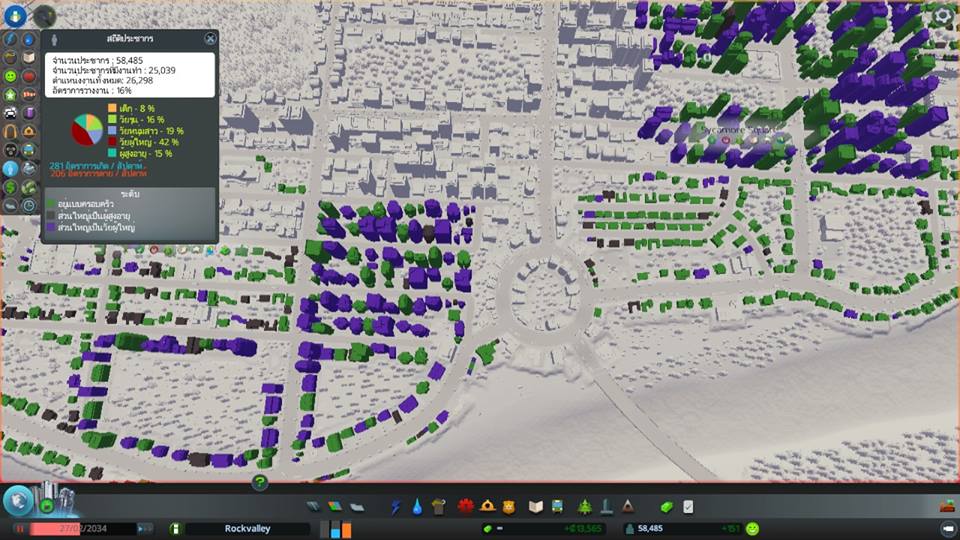
Task: Select the Pollution purple barrel info view
Action: tap(29, 113)
